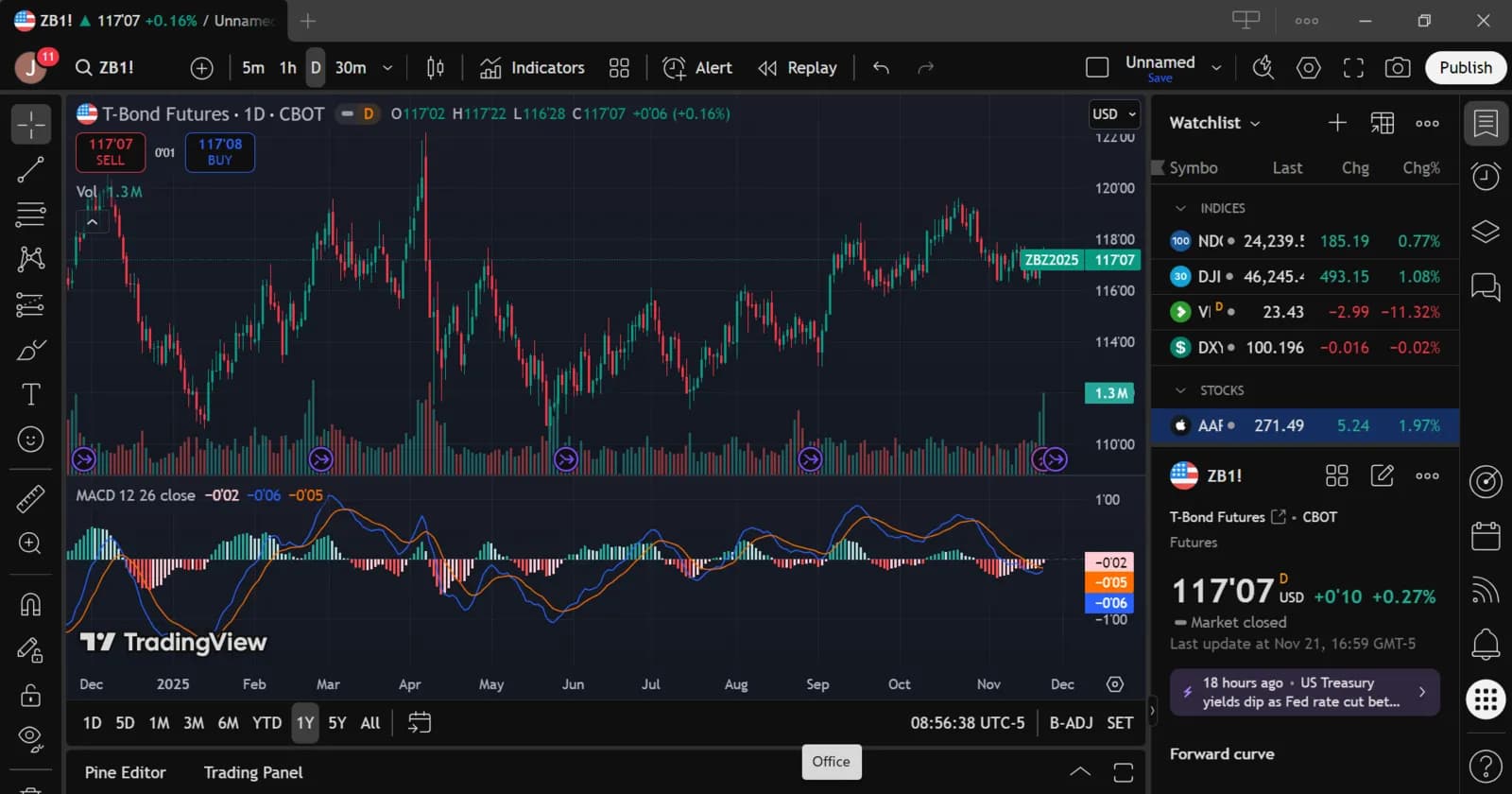Image resolution: width=1512 pixels, height=794 pixels.
Task: Toggle B-ADJ back-adjustment setting
Action: (x=1071, y=723)
